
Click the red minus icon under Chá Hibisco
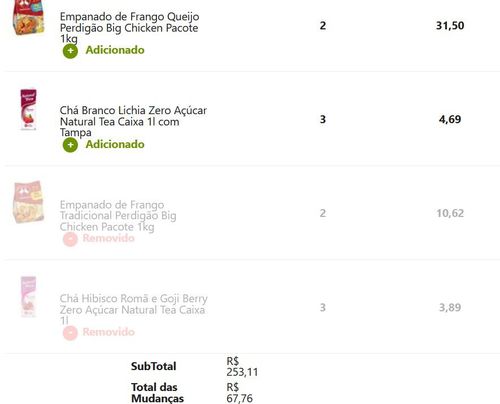(70, 333)
